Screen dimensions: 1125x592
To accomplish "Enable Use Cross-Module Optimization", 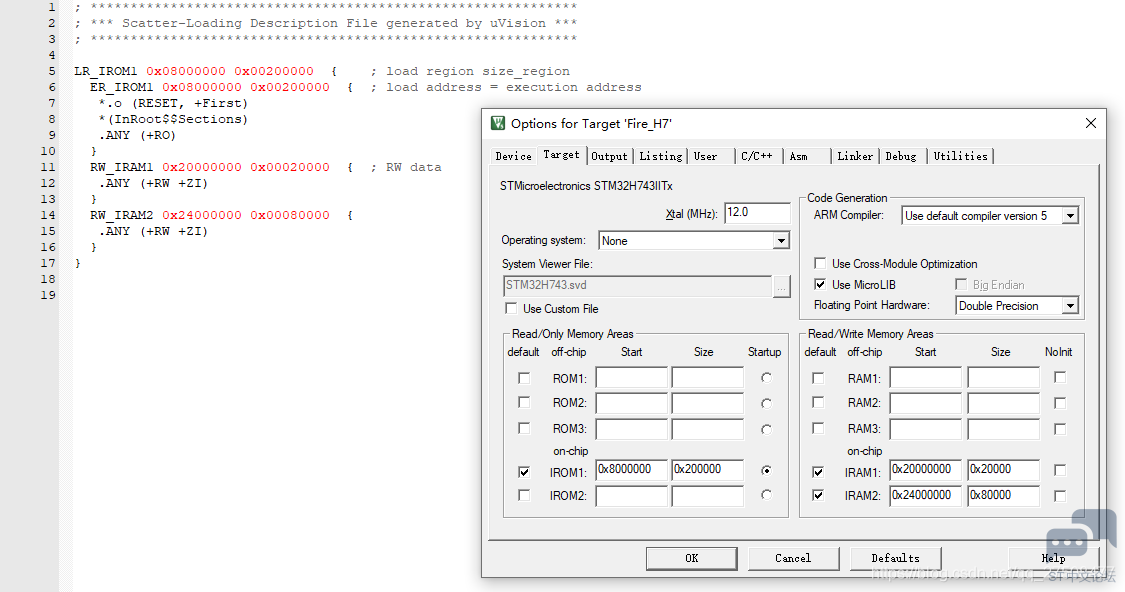I will tap(820, 263).
